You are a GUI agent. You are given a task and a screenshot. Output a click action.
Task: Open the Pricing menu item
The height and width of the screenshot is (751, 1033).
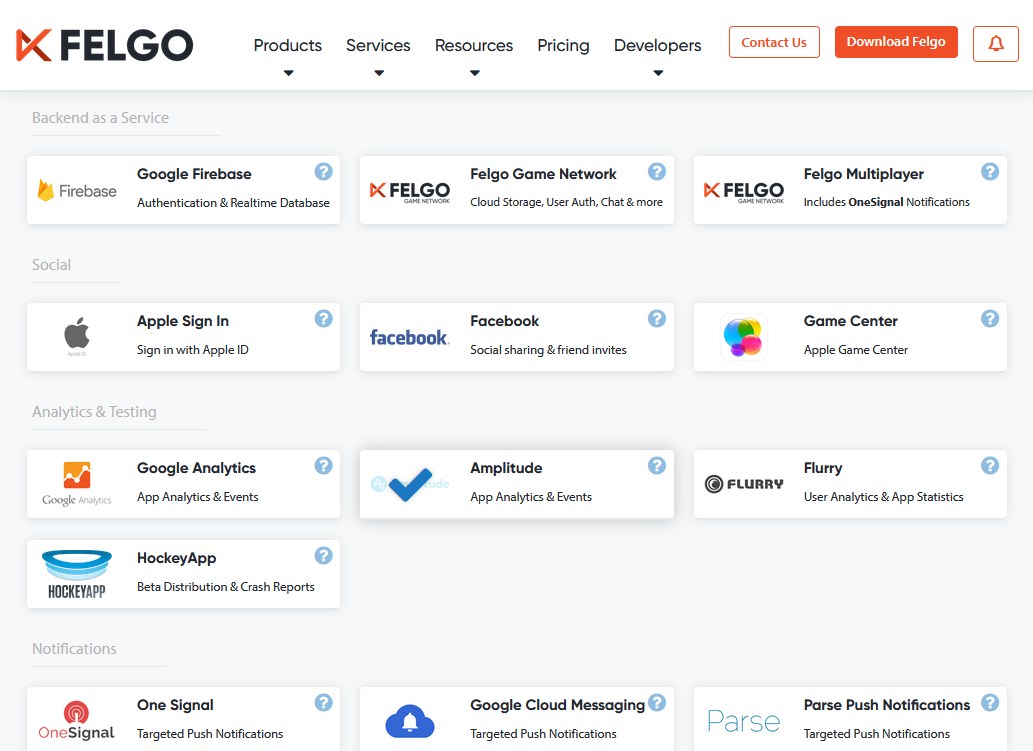click(x=562, y=45)
